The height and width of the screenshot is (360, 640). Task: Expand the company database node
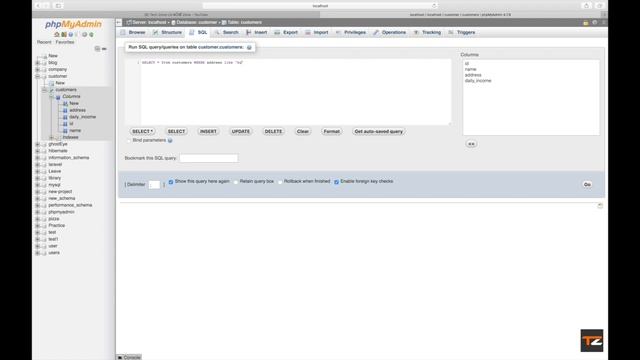tap(38, 69)
